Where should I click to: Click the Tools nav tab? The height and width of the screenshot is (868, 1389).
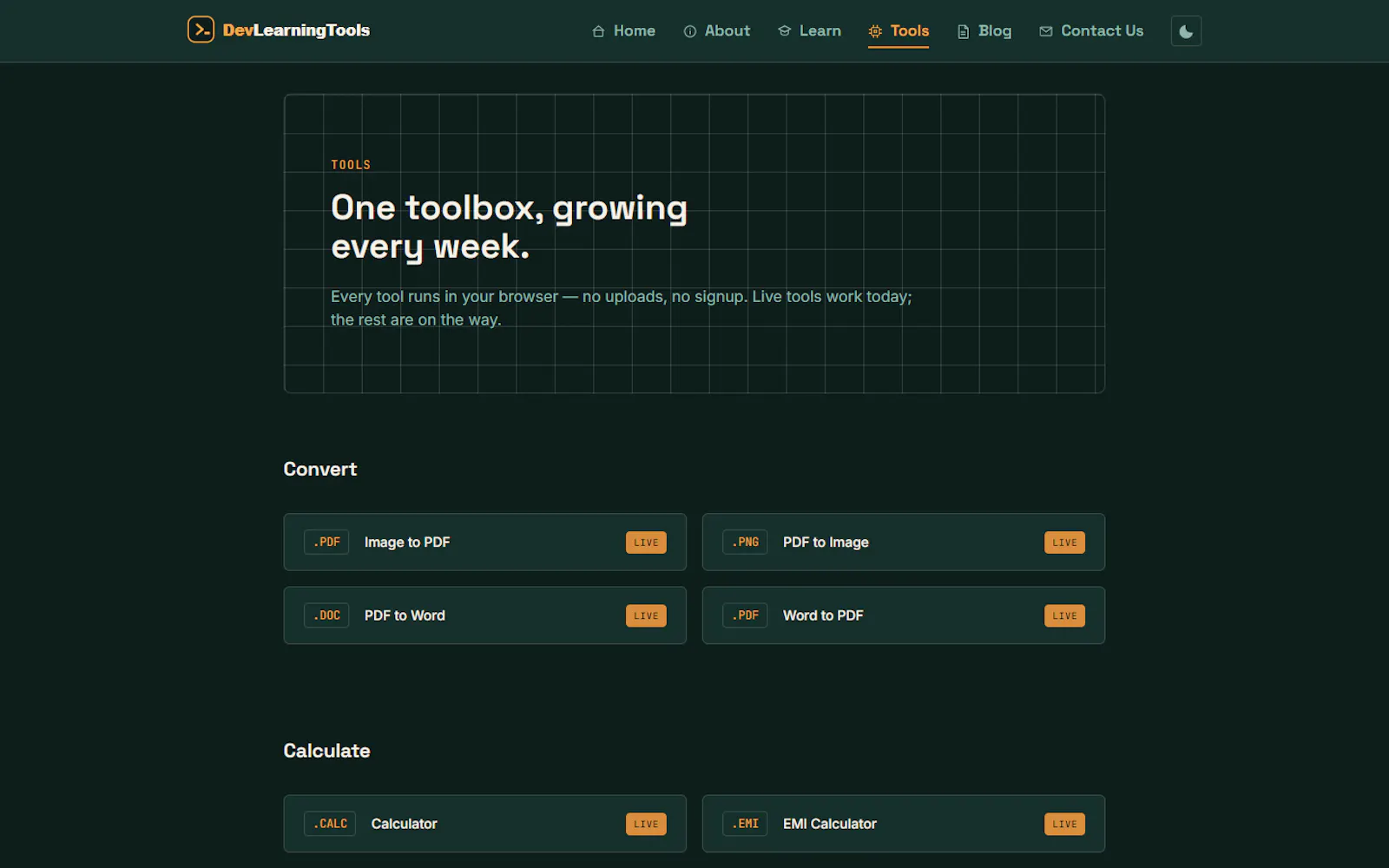[x=899, y=30]
